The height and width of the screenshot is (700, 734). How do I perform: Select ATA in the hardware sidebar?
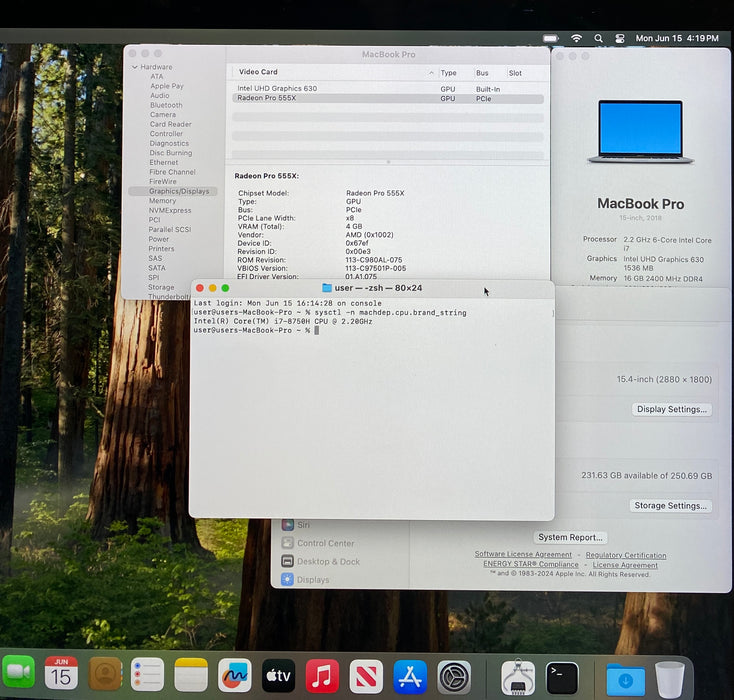pos(157,76)
